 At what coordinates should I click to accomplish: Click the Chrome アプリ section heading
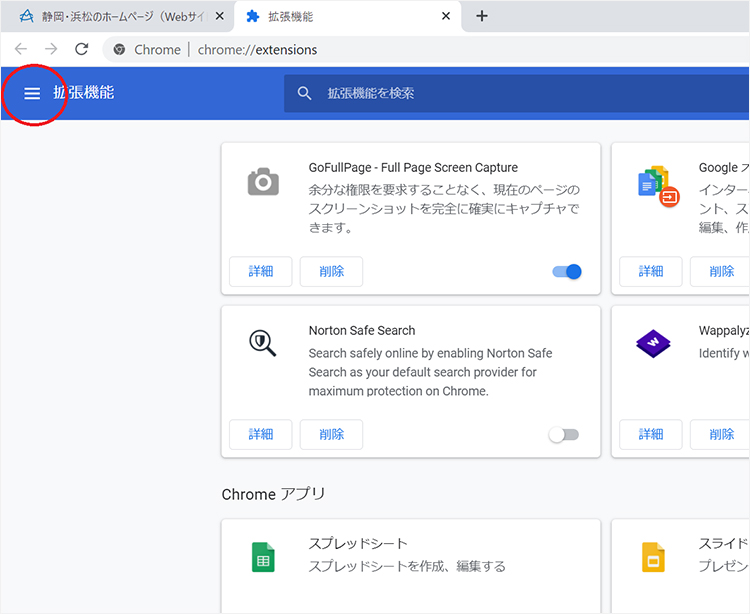point(273,494)
